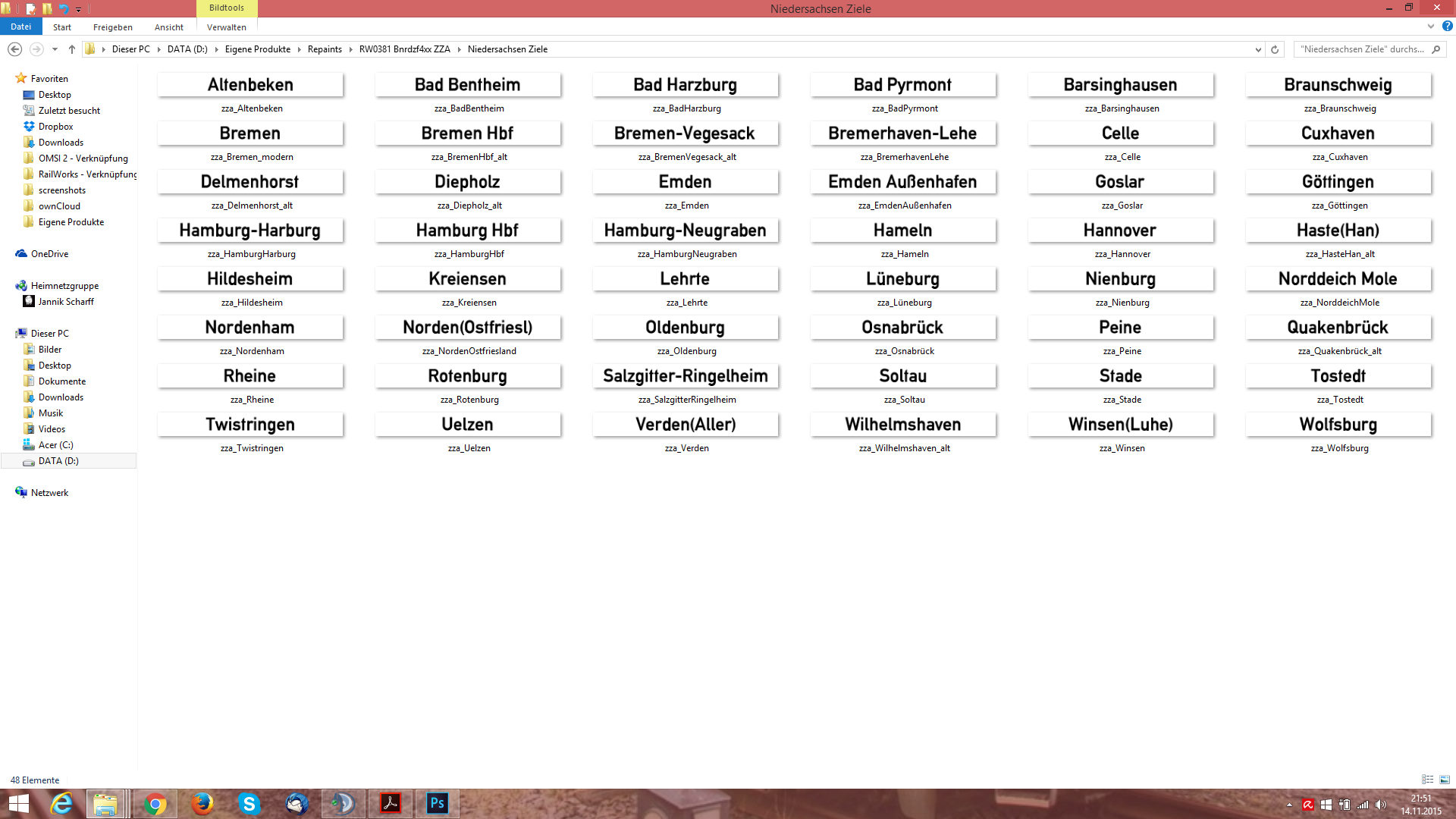Open recent locations dropdown arrow
The width and height of the screenshot is (1456, 819).
tap(55, 49)
